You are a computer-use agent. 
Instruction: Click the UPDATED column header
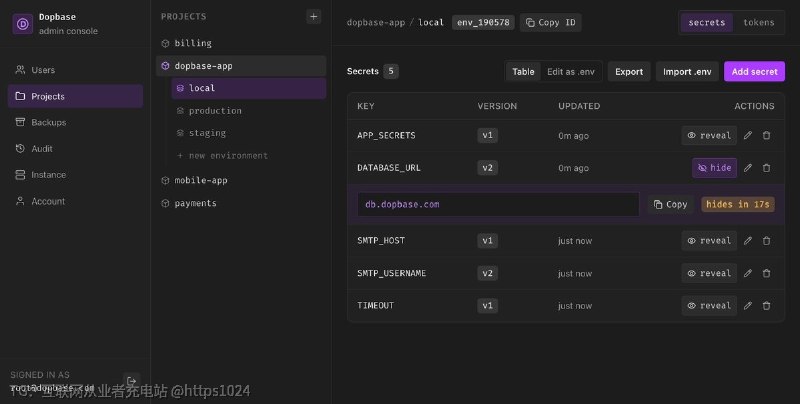pos(579,106)
